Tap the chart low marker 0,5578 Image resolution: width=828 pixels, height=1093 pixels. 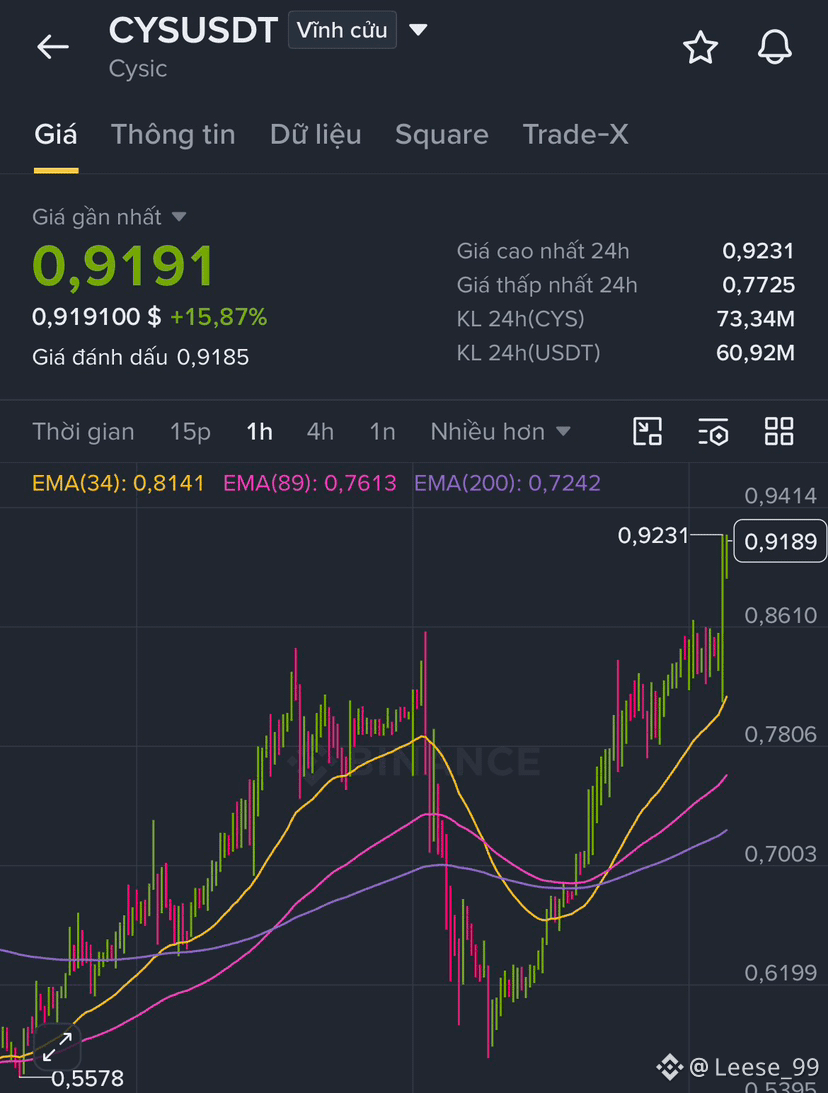click(x=87, y=1078)
